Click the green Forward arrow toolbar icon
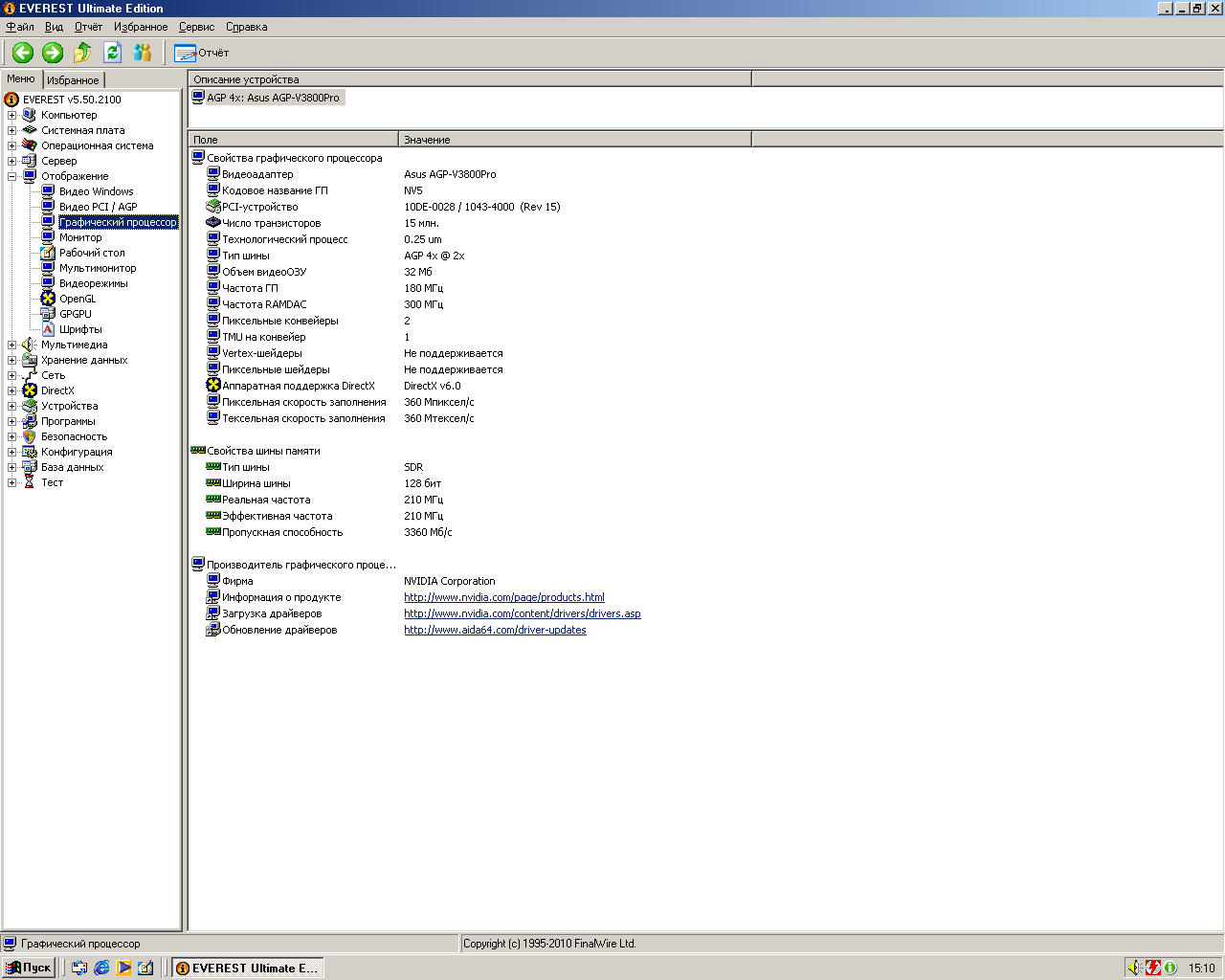Image resolution: width=1225 pixels, height=980 pixels. point(53,53)
